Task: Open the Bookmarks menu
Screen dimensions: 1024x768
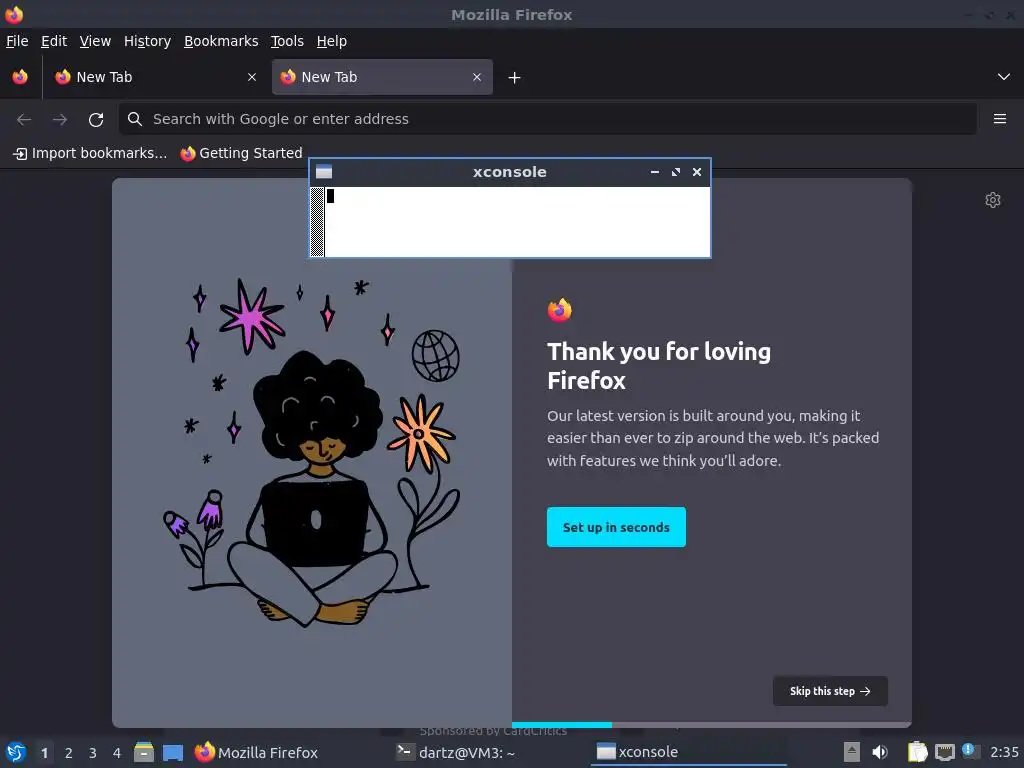Action: pyautogui.click(x=221, y=41)
